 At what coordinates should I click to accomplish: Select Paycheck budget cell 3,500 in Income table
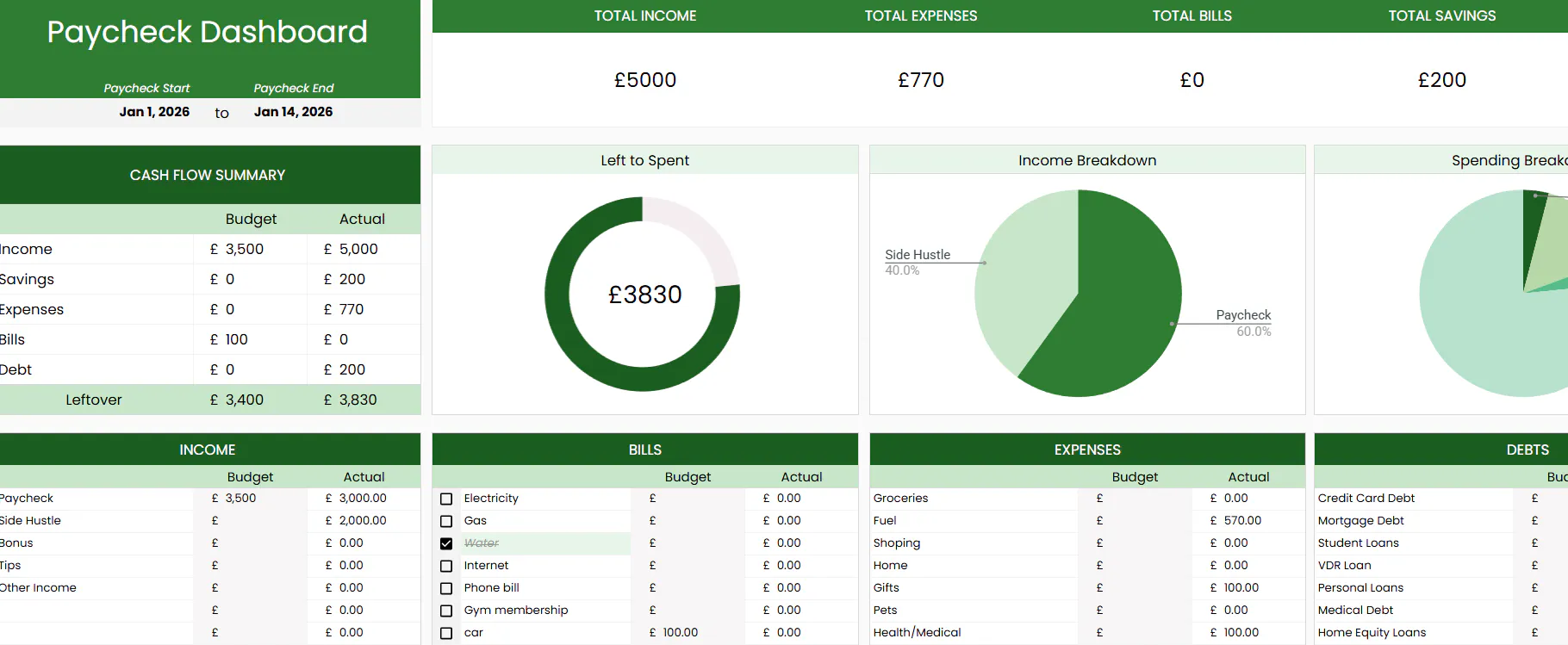click(x=251, y=499)
